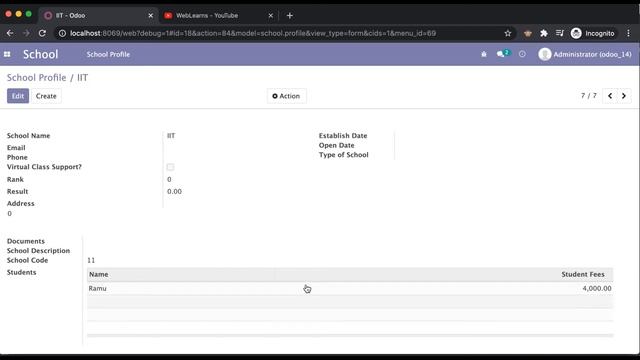Click the School Name value IIT
Image resolution: width=640 pixels, height=360 pixels.
[171, 136]
